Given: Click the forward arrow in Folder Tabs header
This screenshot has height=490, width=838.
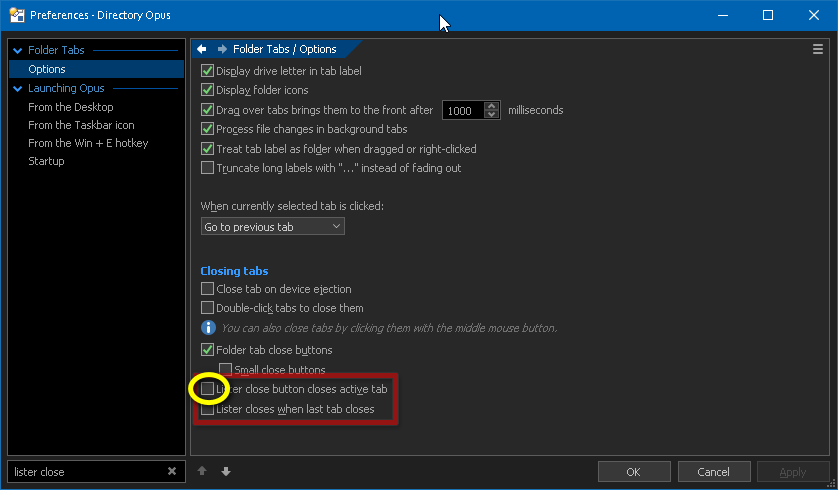Looking at the screenshot, I should (222, 49).
